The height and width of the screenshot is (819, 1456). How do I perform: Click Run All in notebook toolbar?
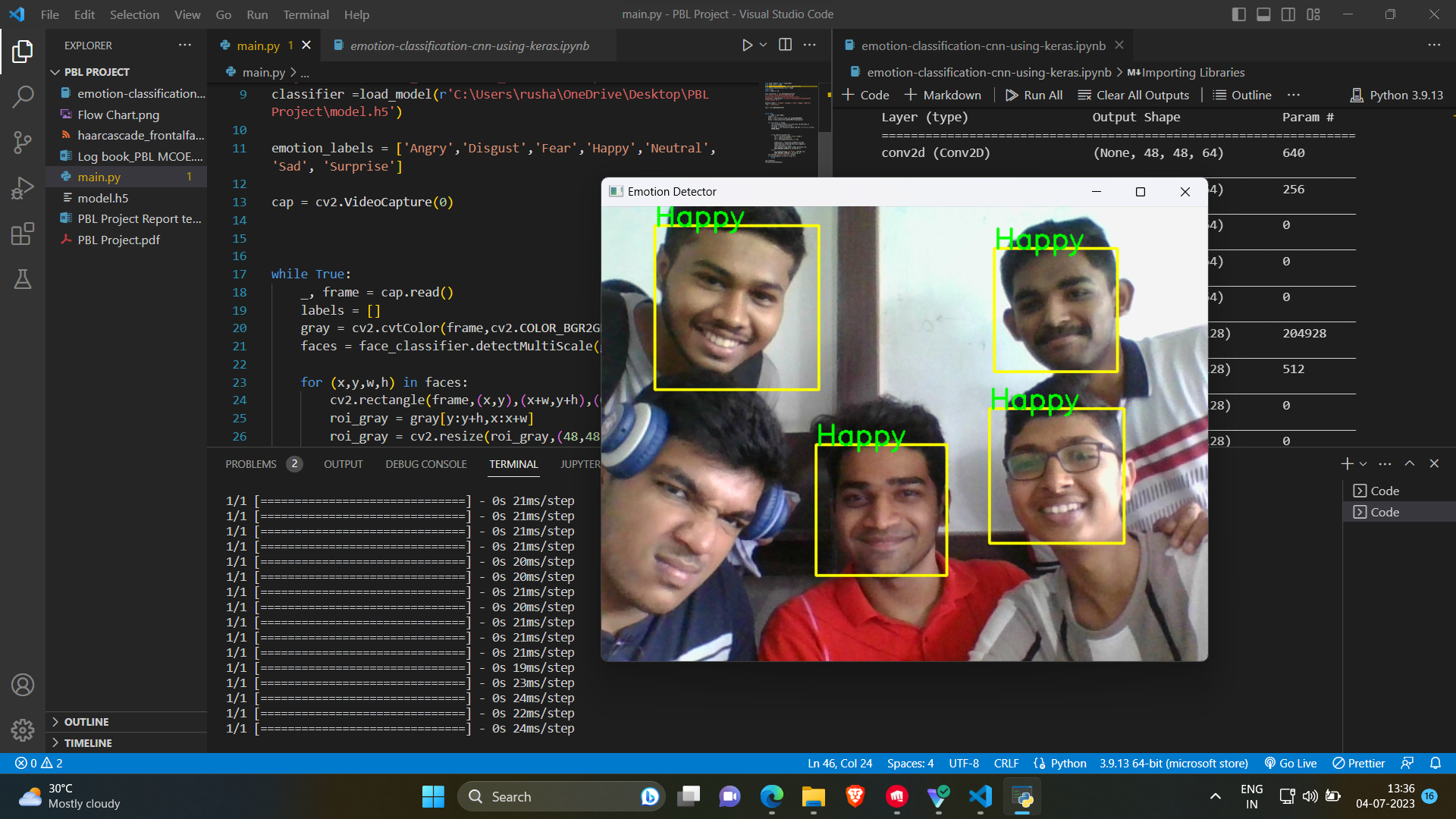pyautogui.click(x=1034, y=95)
